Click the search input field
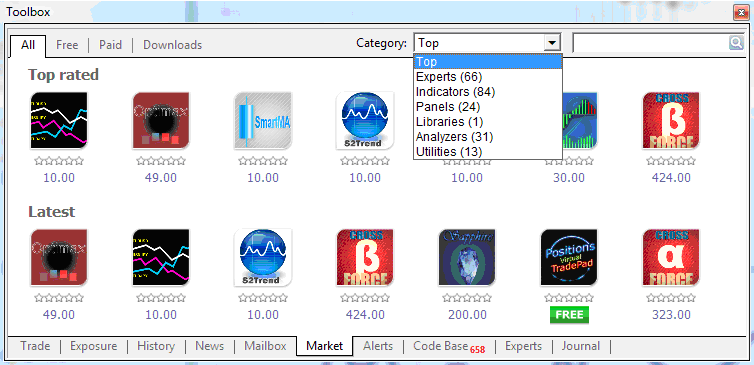754x365 pixels. pos(651,43)
